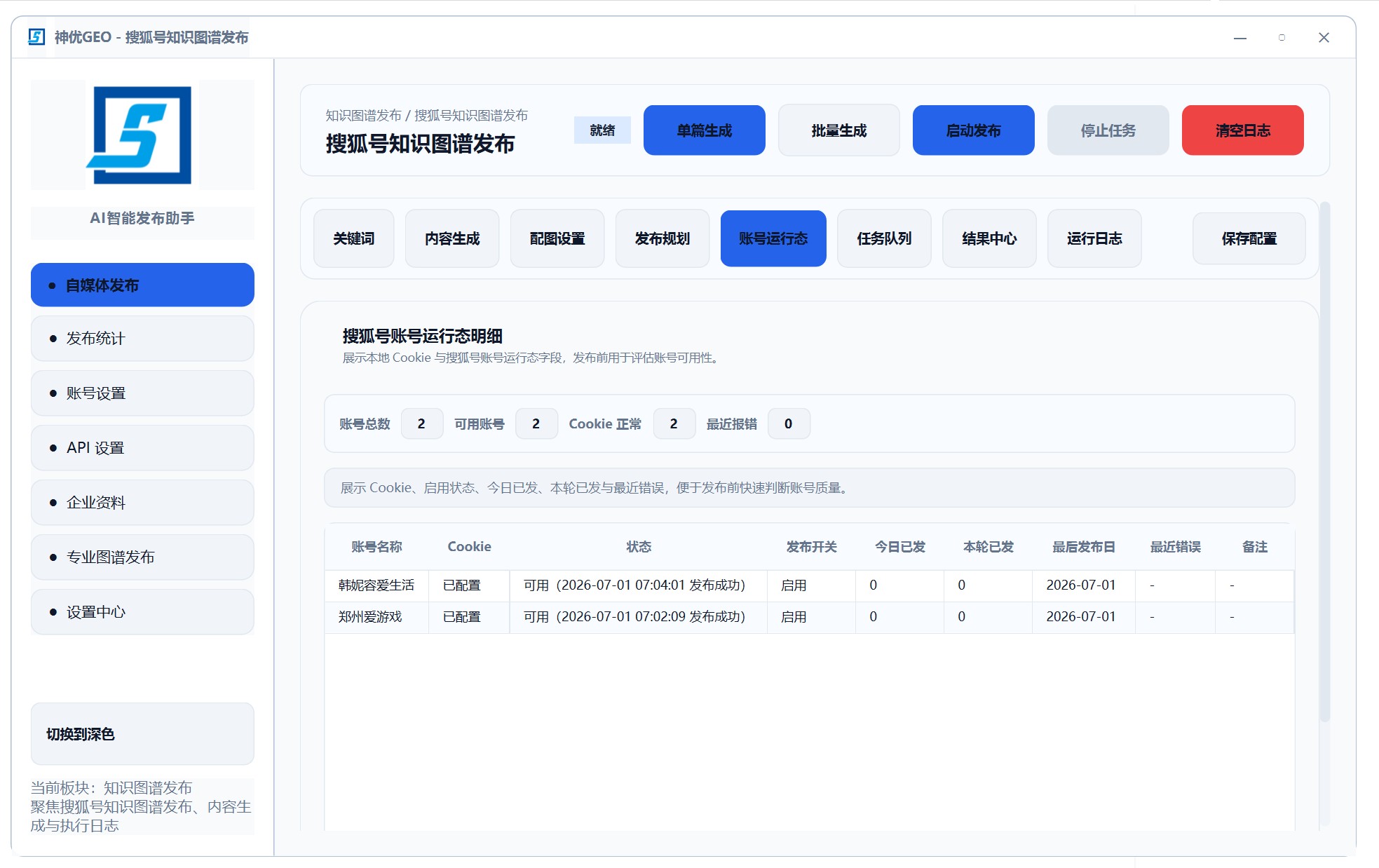Viewport: 1379px width, 868px height.
Task: Open the 运行日志 tab
Action: point(1094,238)
